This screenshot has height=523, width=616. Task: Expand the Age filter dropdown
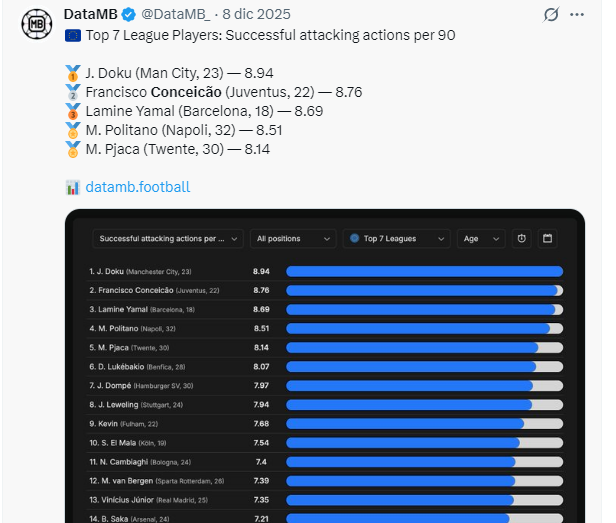pos(481,239)
